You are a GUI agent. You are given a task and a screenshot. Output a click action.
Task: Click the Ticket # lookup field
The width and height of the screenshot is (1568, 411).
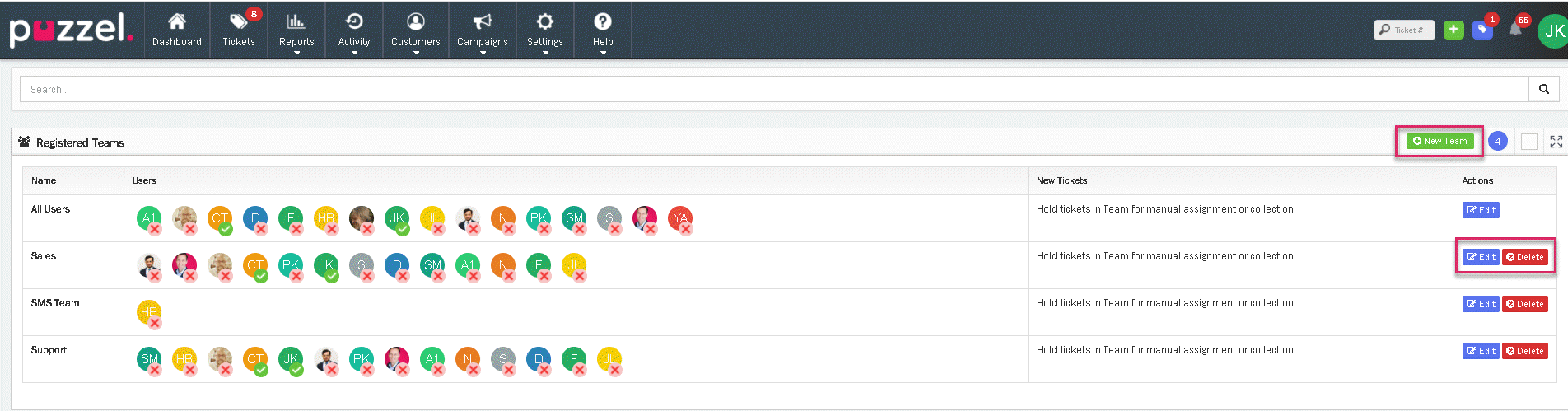tap(1404, 30)
